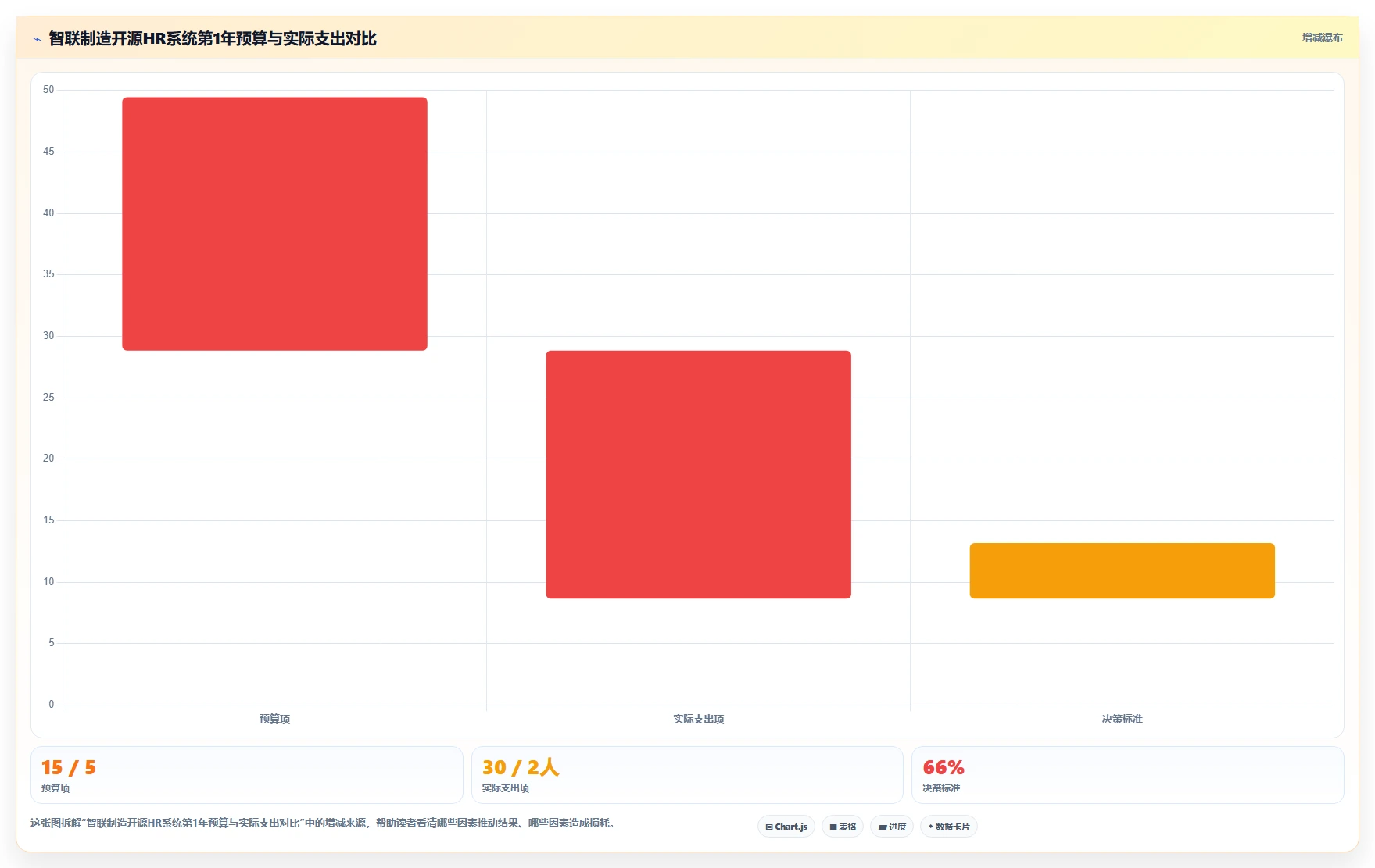Click the 表格 tag
Screen dimensions: 1375x868
(x=843, y=827)
